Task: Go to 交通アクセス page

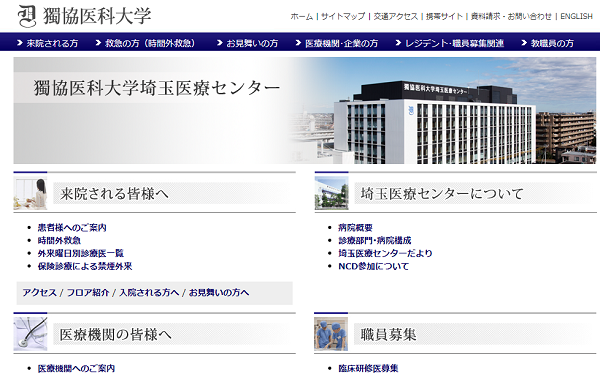Action: 396,16
